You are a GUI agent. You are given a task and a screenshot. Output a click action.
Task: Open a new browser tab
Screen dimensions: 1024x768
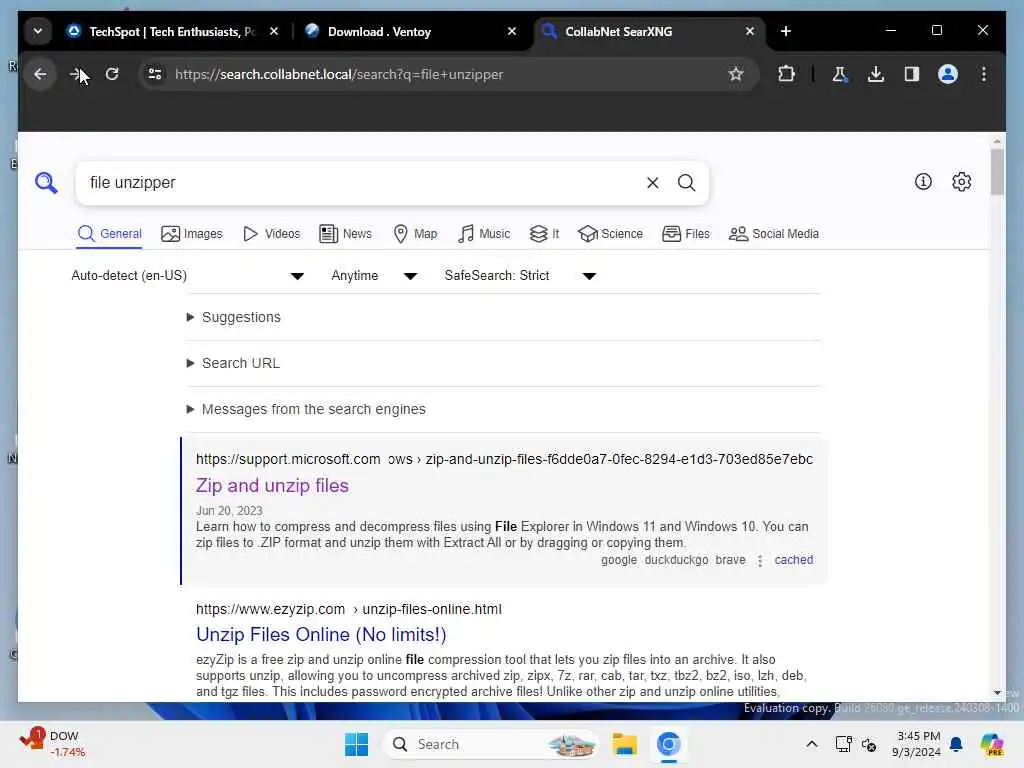tap(786, 31)
